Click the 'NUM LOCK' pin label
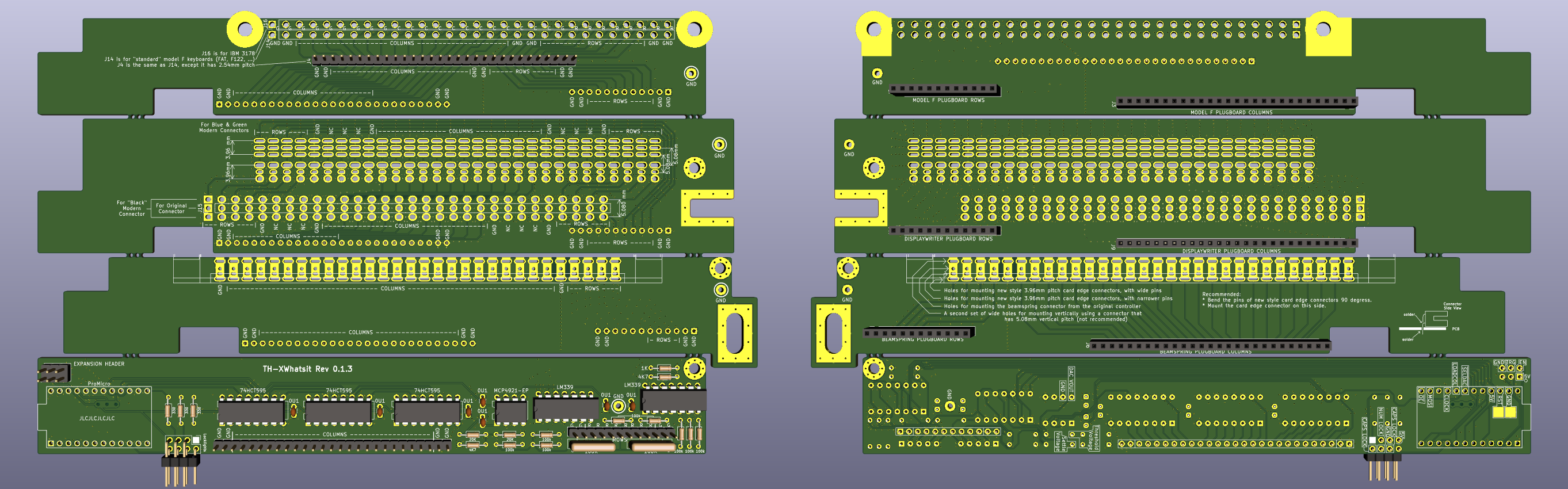Image resolution: width=1568 pixels, height=489 pixels. [1381, 422]
